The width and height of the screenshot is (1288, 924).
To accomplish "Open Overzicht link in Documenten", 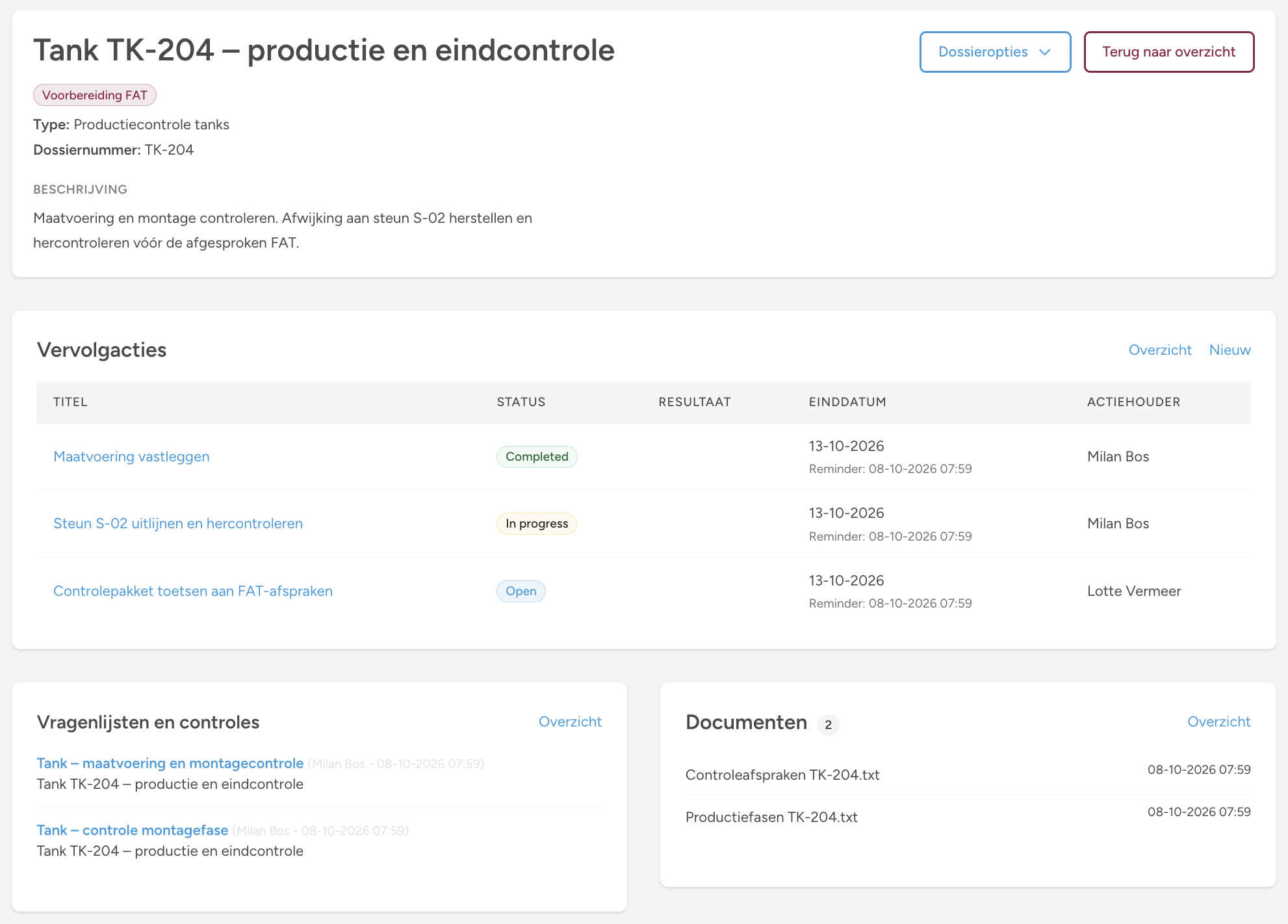I will coord(1219,721).
